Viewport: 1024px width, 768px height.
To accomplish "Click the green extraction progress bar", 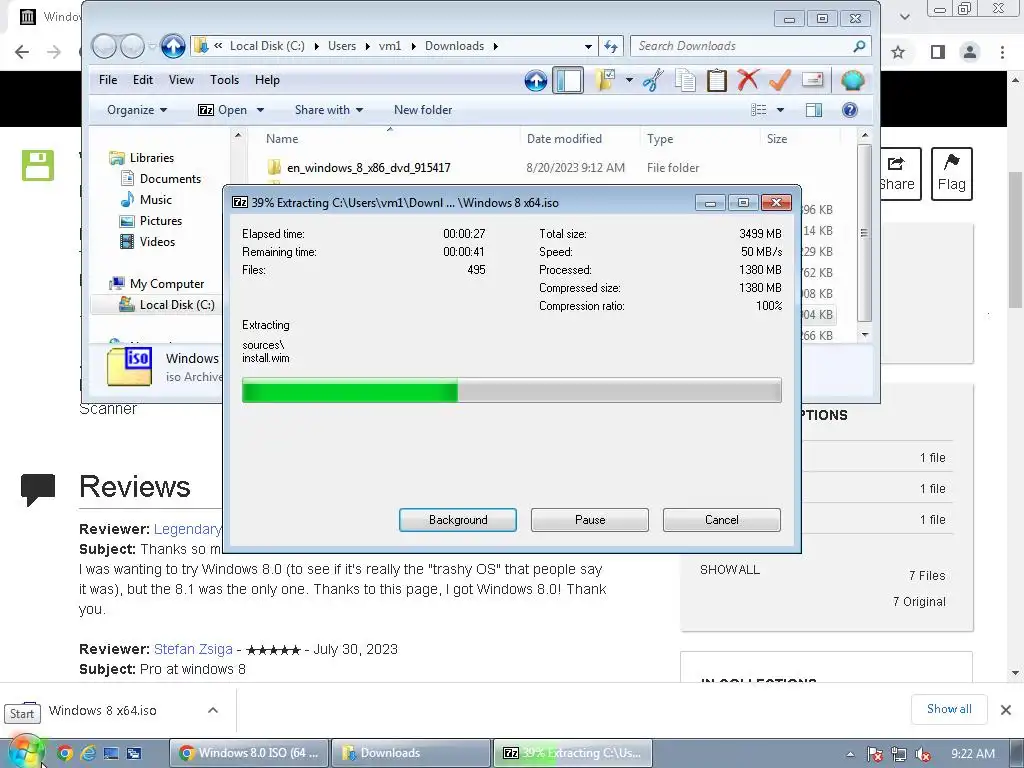I will point(511,390).
